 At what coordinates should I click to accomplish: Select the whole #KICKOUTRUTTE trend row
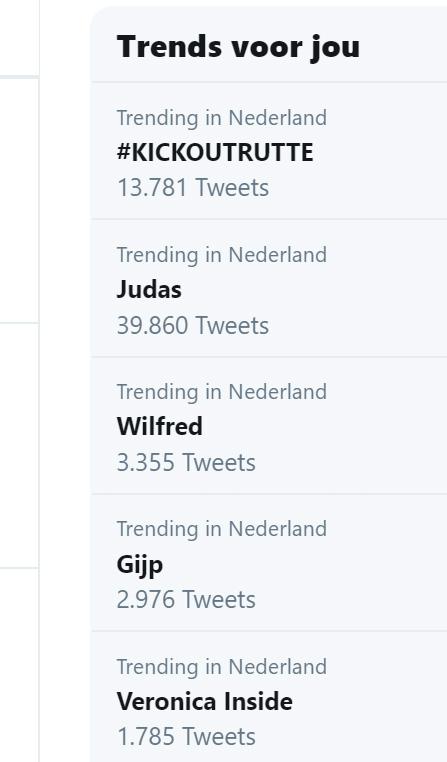pos(269,151)
